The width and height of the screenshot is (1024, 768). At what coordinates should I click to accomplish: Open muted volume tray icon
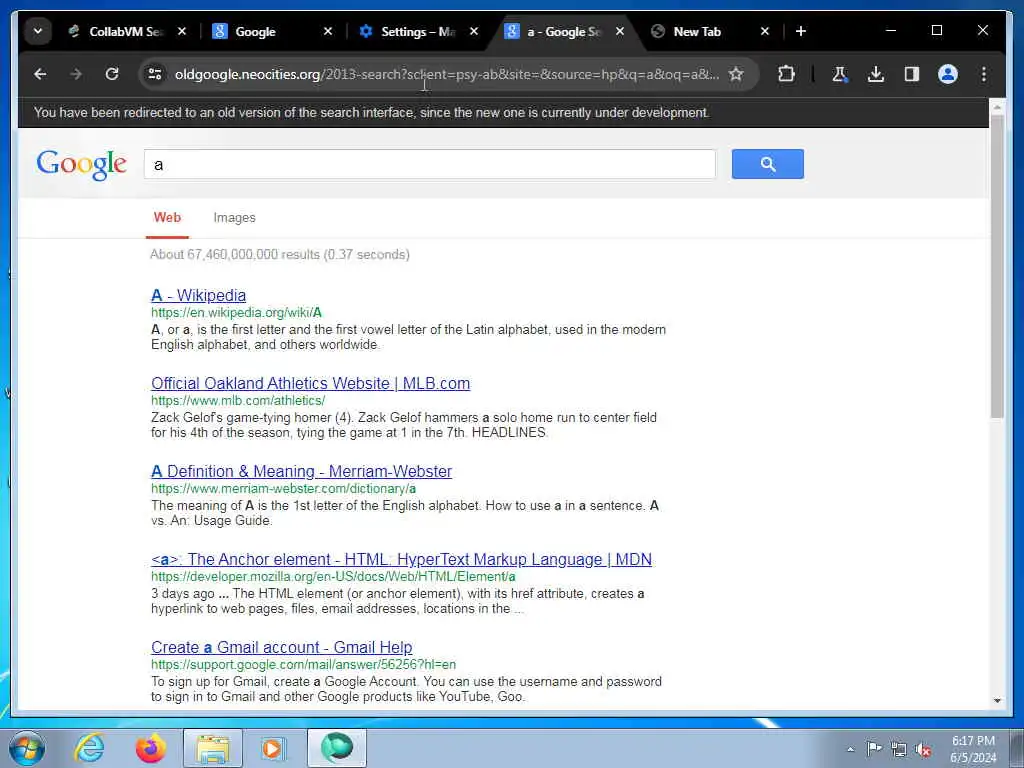click(x=923, y=749)
